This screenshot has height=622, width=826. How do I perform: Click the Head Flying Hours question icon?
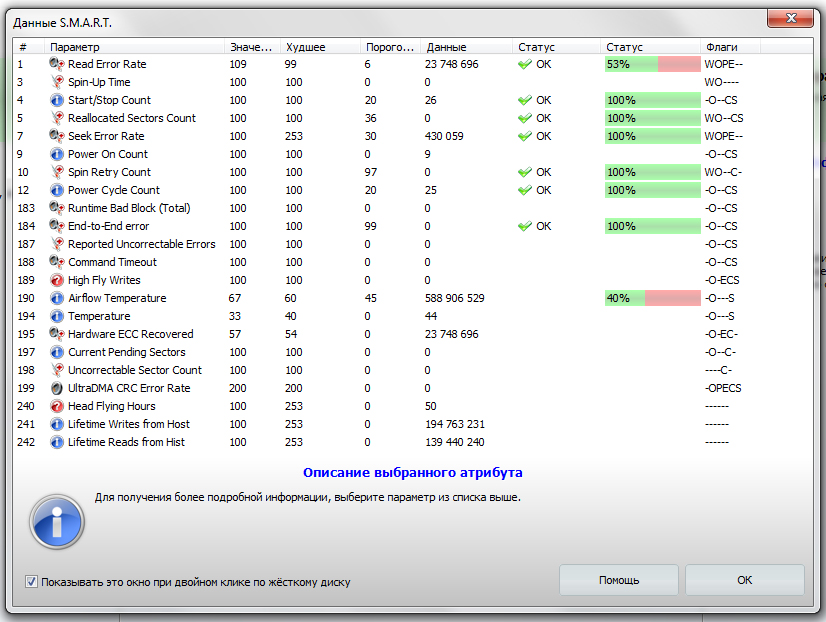[x=57, y=406]
